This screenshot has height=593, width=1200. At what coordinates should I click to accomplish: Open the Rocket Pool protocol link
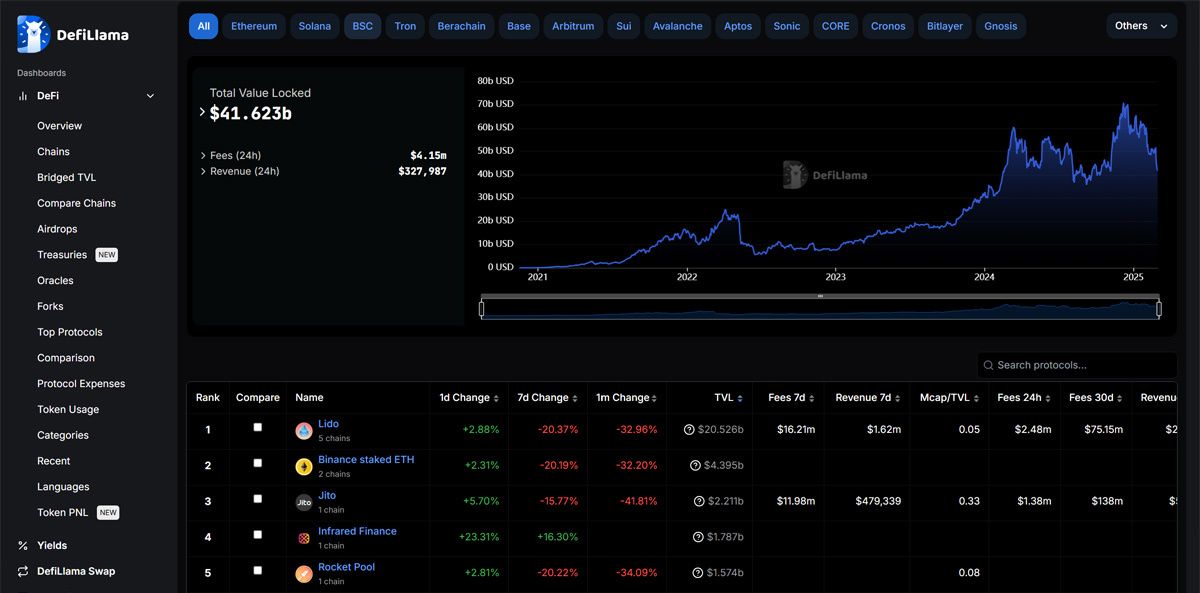(347, 567)
